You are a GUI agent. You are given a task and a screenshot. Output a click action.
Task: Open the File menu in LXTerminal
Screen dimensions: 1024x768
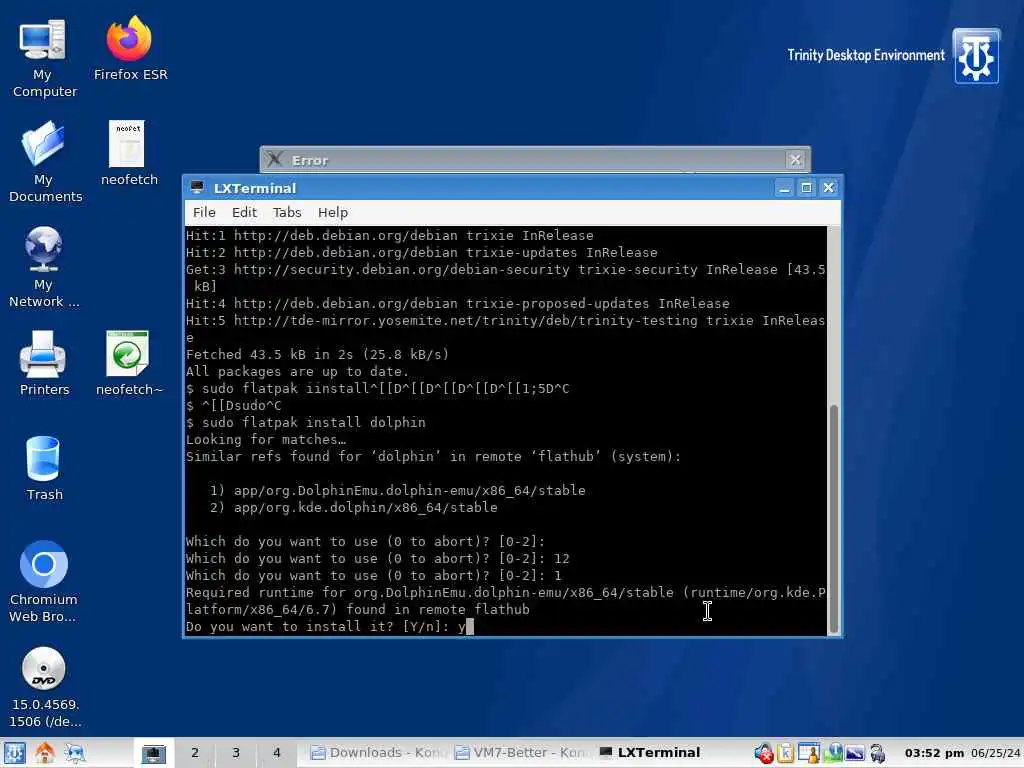point(204,212)
